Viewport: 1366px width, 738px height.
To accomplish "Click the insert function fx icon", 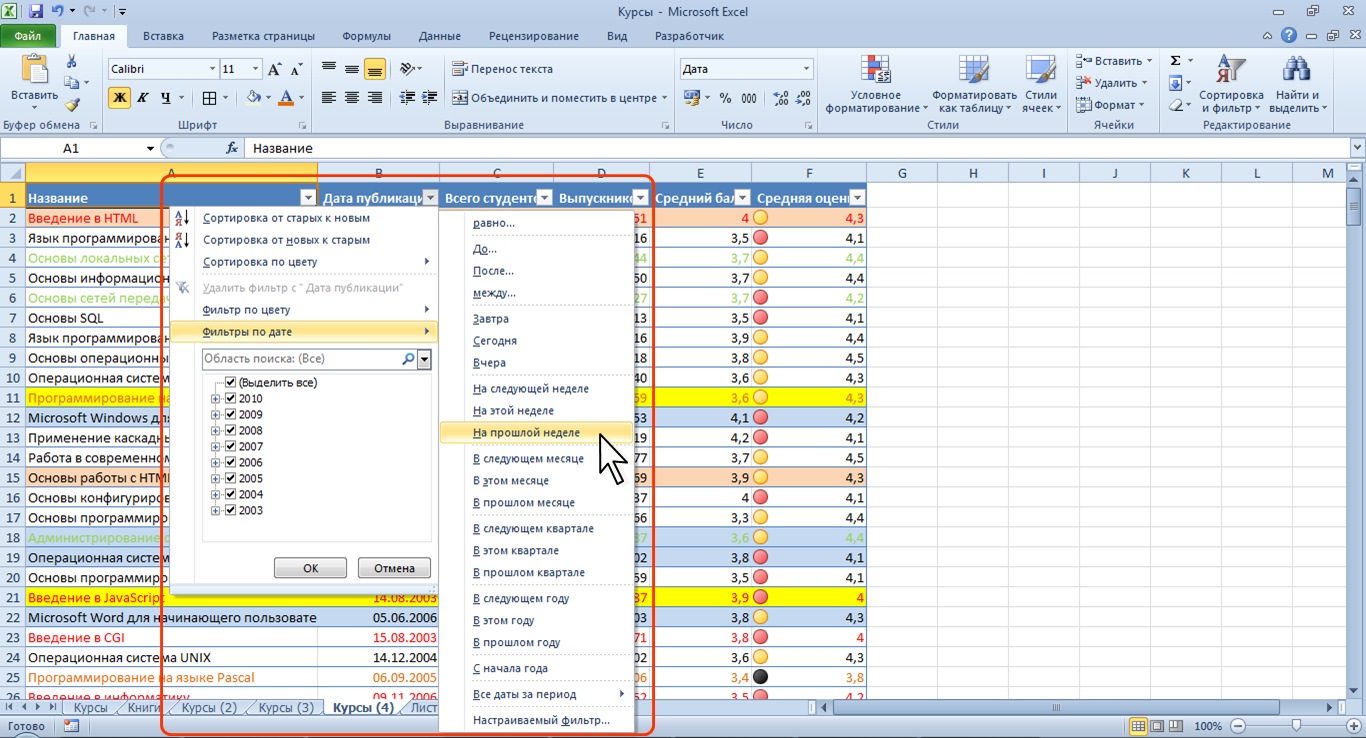I will point(232,148).
